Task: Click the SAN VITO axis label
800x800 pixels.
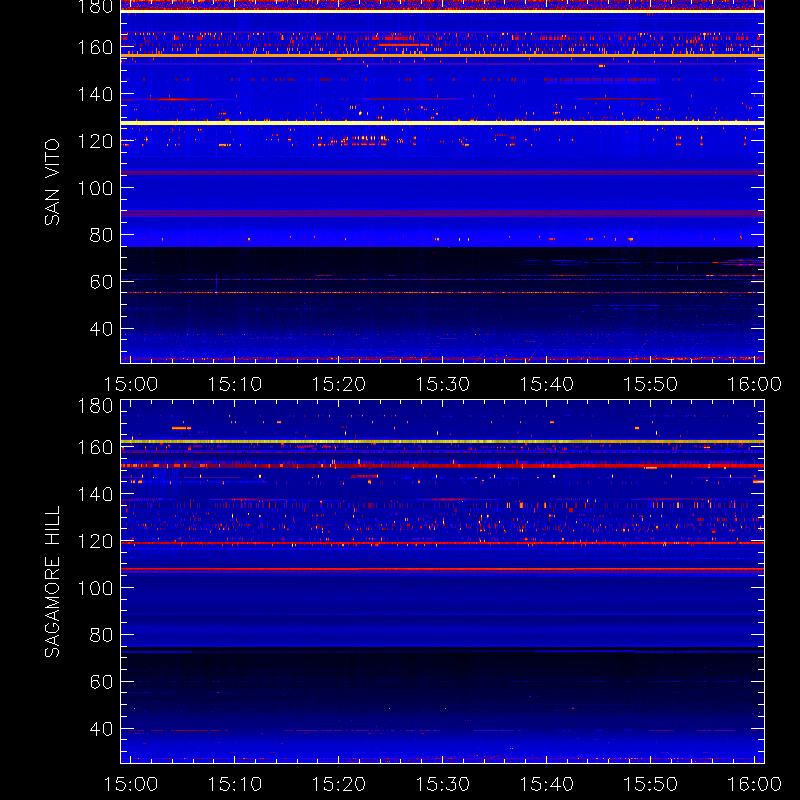Action: [52, 182]
